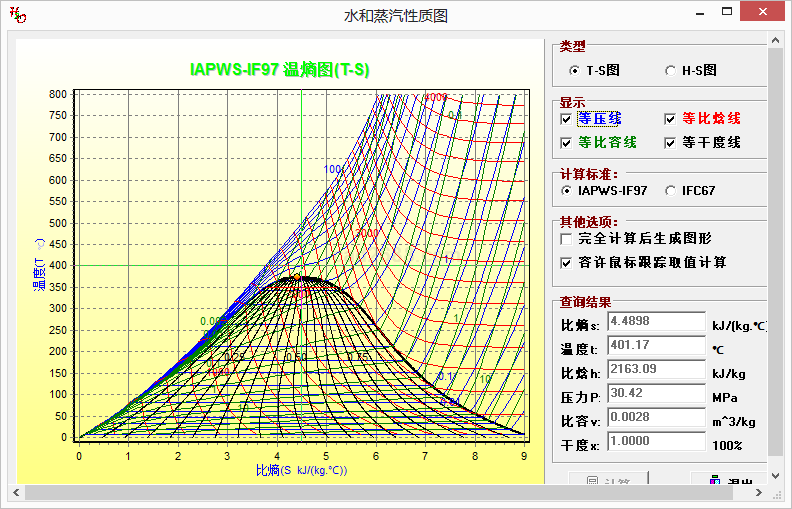
Task: Select the H-S图 chart type
Action: pos(670,71)
